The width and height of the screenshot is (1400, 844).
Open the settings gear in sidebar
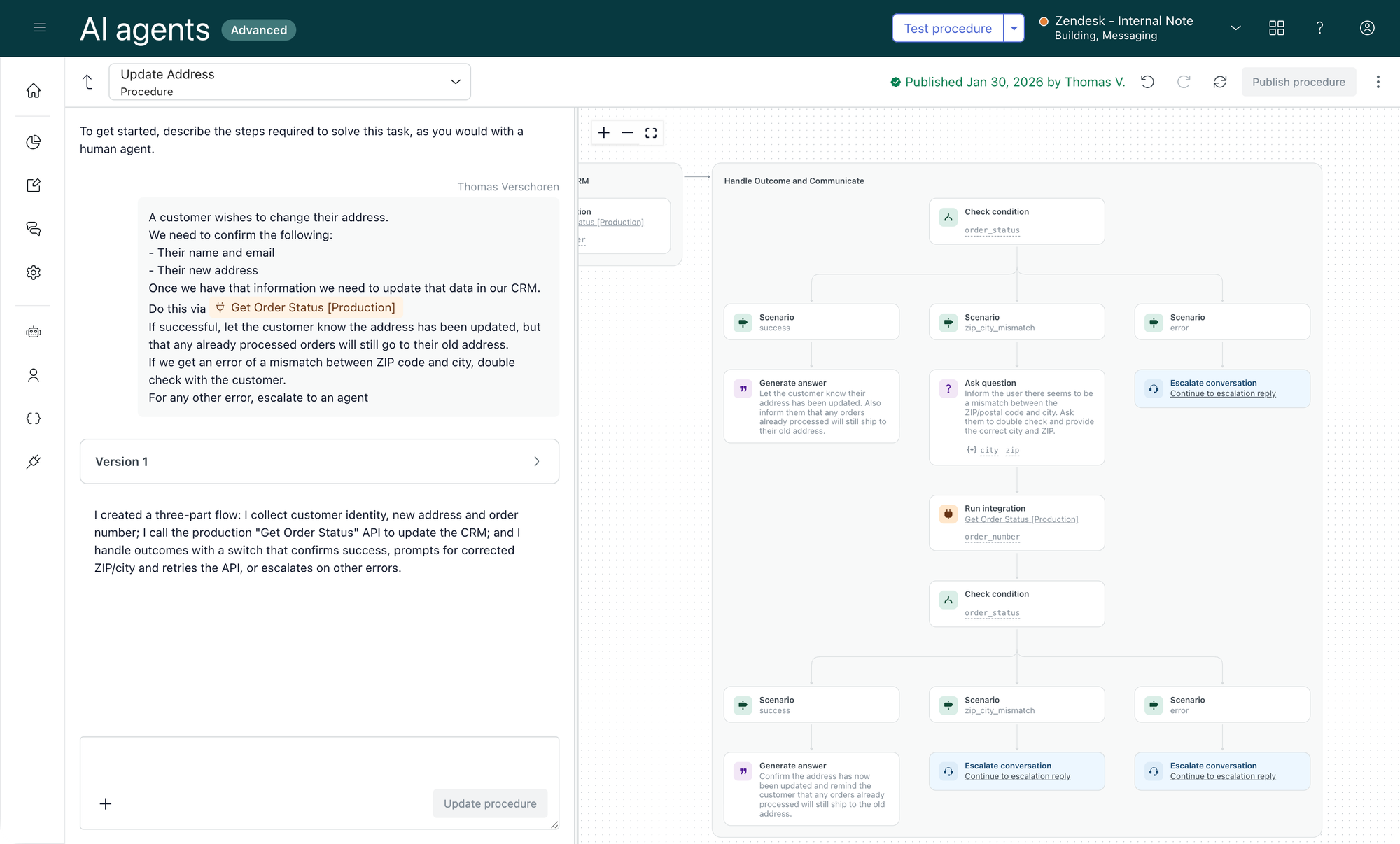point(33,272)
